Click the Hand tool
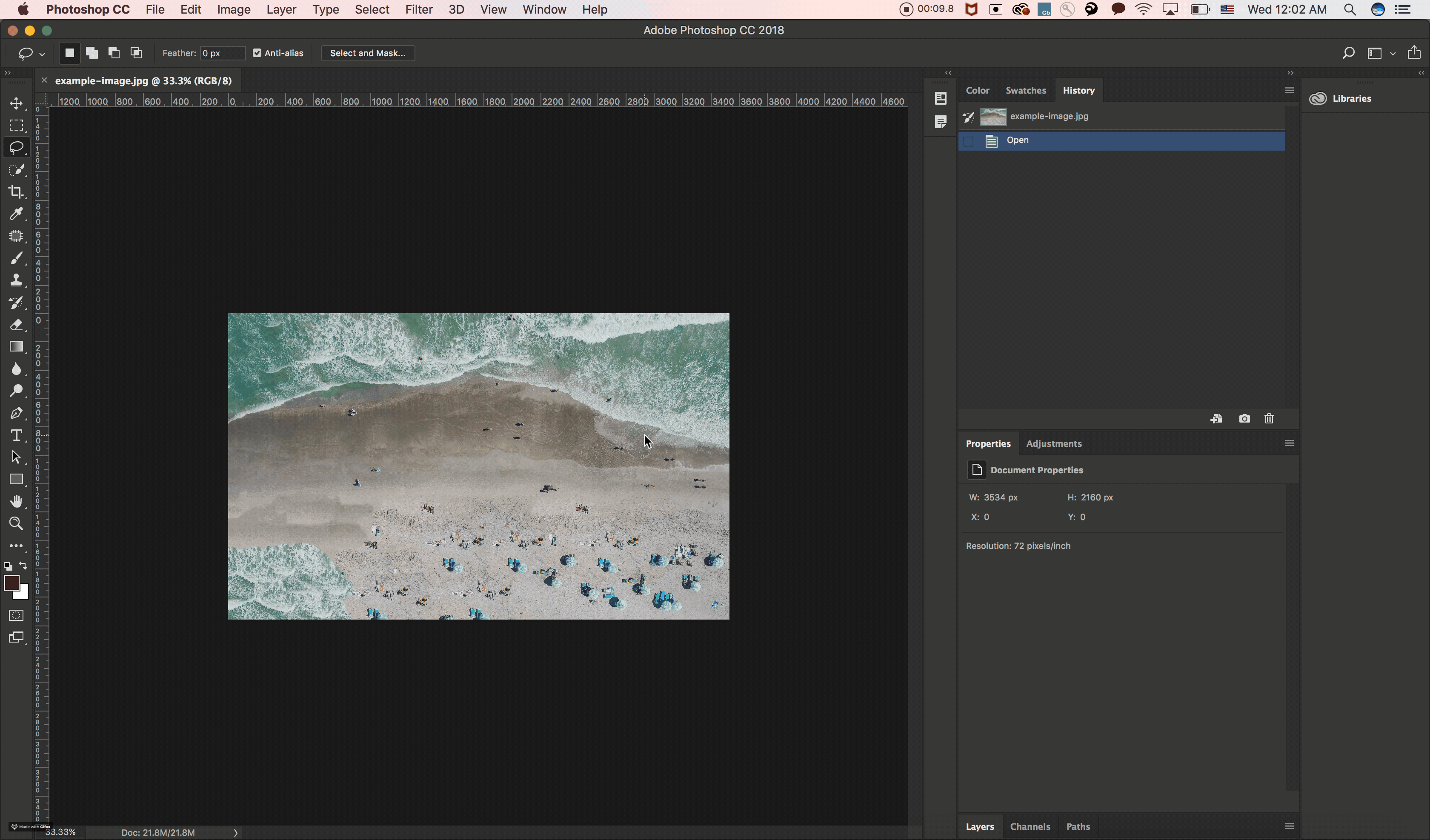Screen dimensions: 1430x840 click(x=16, y=501)
